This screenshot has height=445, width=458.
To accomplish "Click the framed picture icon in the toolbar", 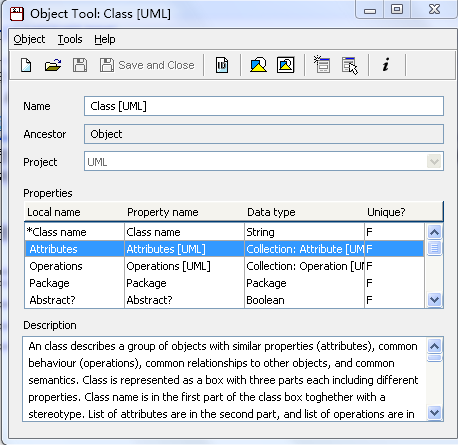I will point(286,65).
